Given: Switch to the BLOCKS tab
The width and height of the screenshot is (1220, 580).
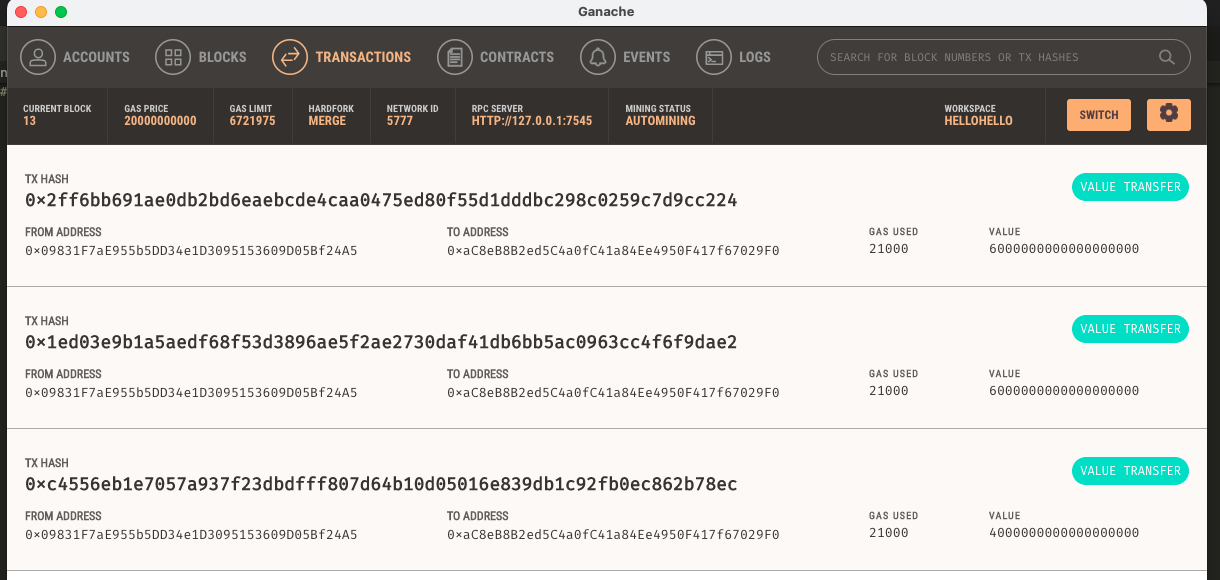Looking at the screenshot, I should [x=220, y=57].
